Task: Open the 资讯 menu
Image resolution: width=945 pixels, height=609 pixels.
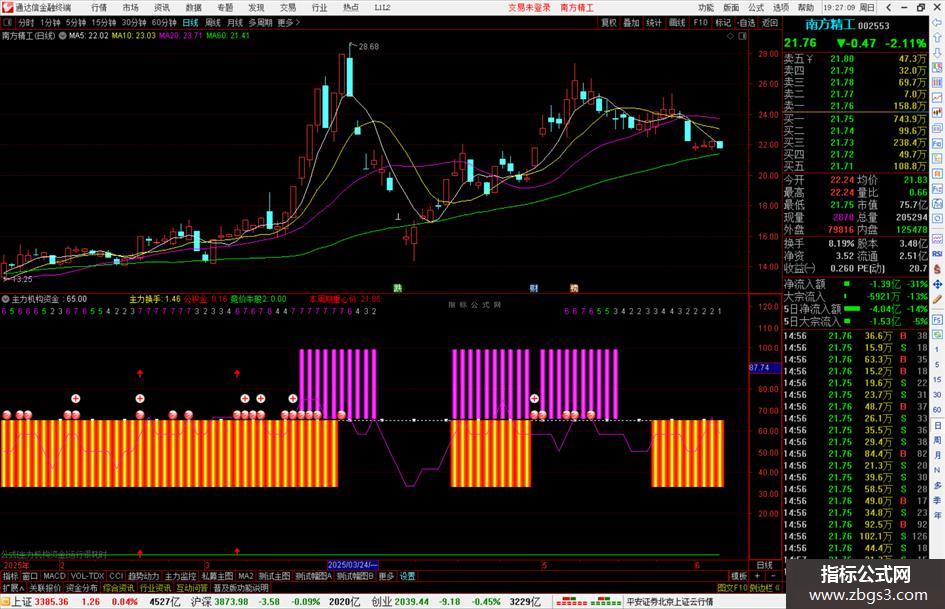Action: pos(162,8)
